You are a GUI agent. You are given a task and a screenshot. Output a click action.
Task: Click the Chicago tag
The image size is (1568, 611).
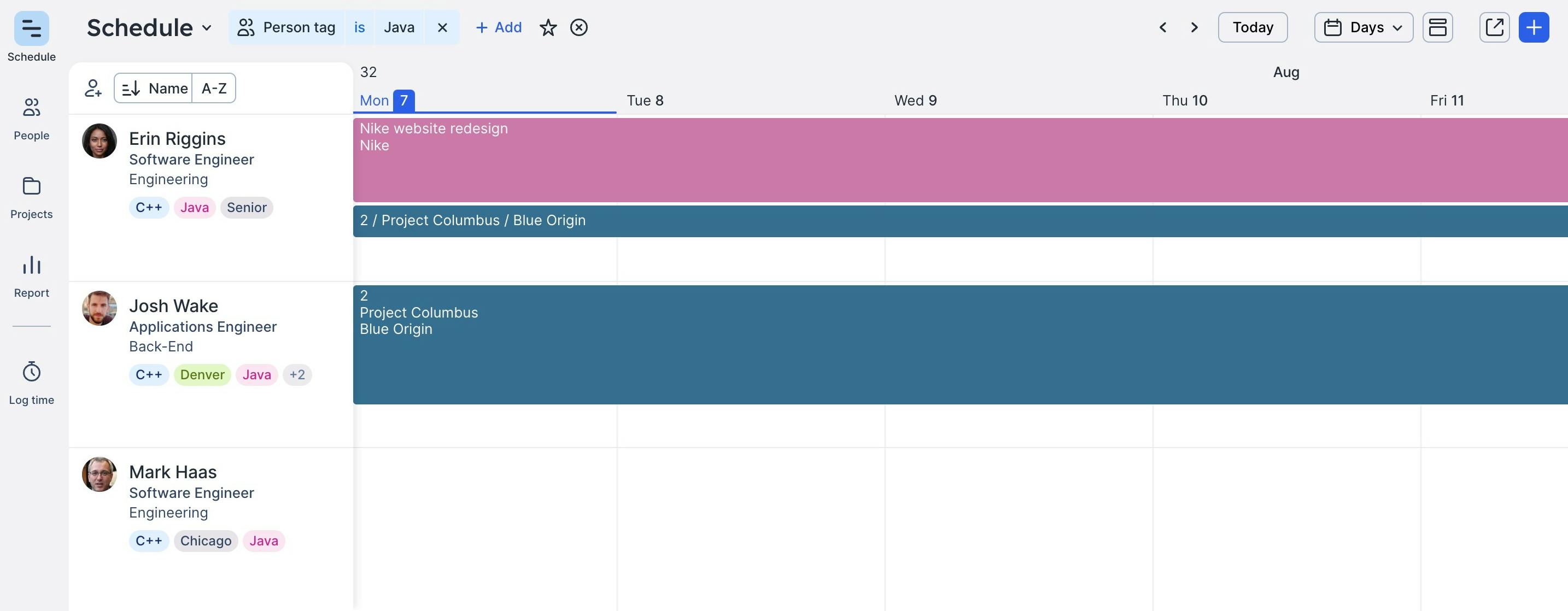point(206,541)
